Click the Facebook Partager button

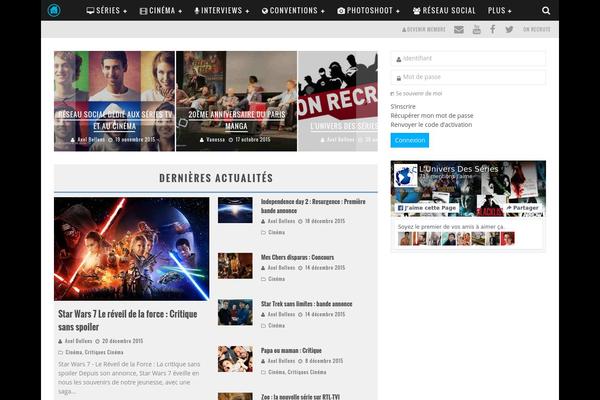click(x=522, y=208)
